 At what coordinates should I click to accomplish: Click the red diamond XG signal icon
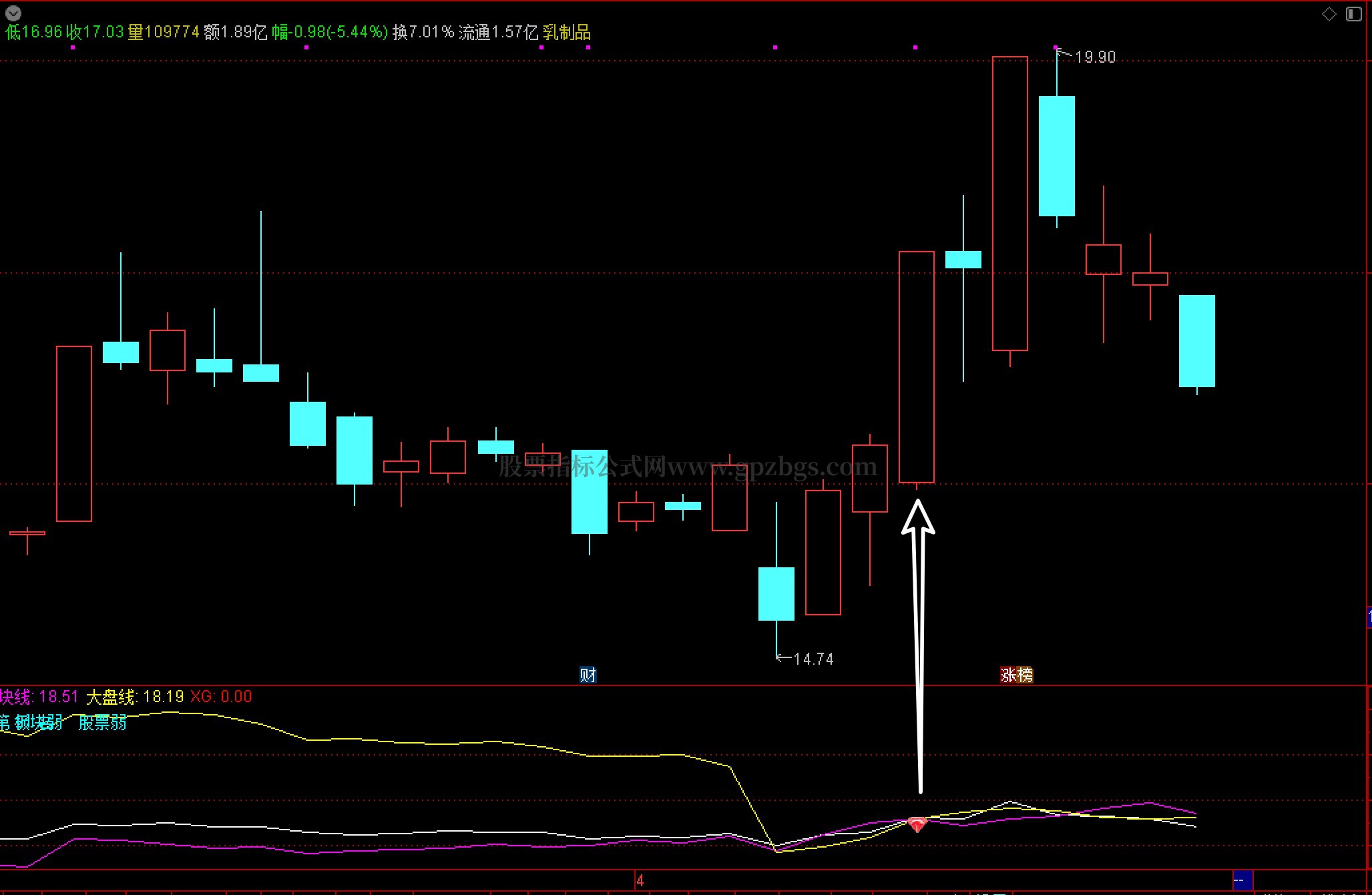[917, 825]
